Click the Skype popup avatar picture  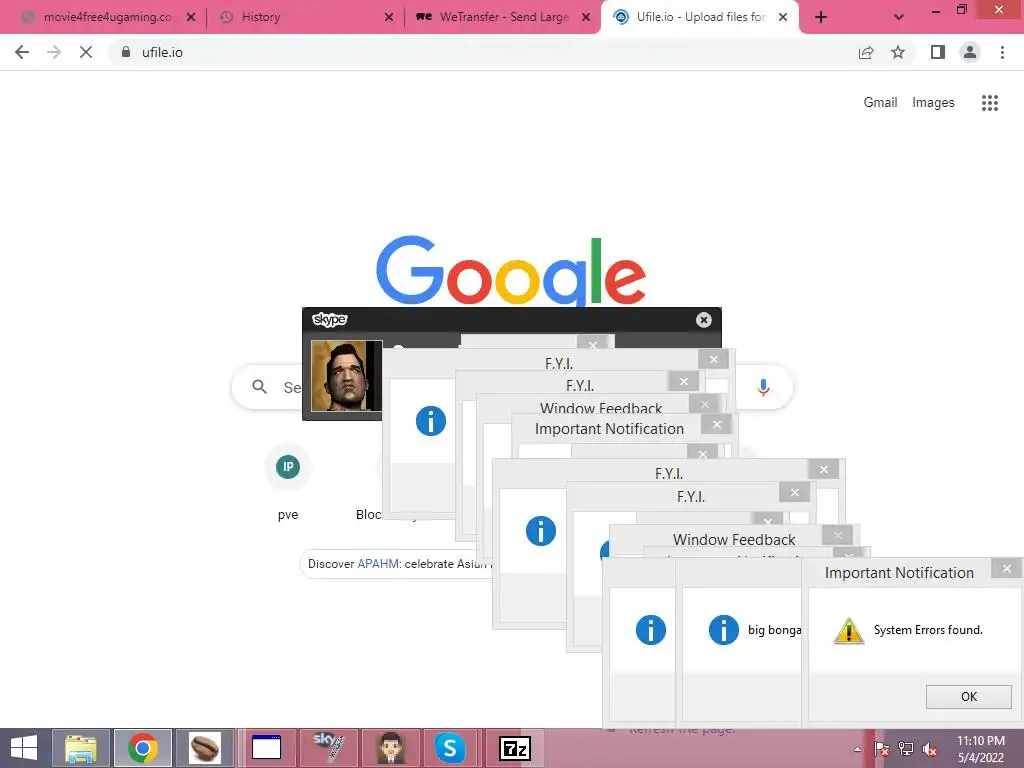346,376
